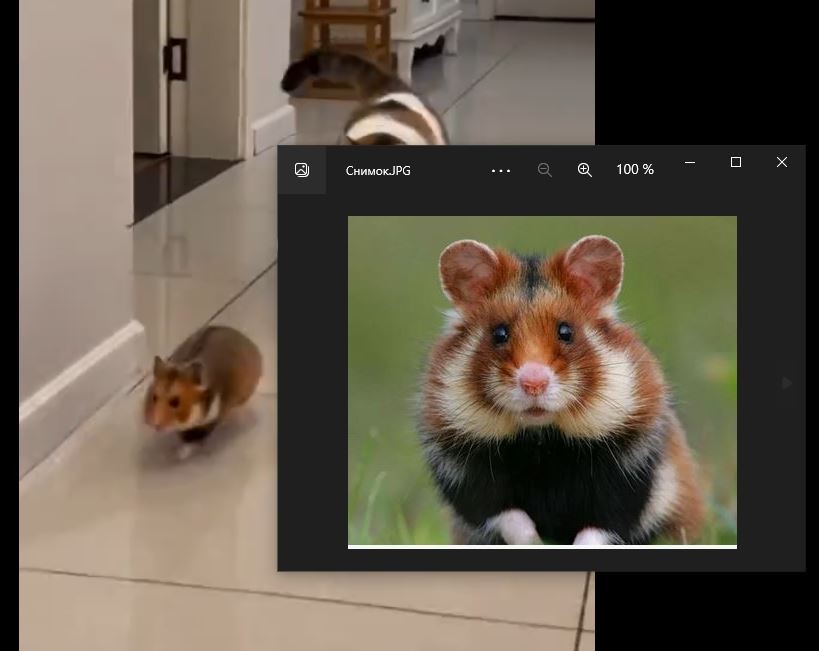
Task: Click the white line under the hamster photo
Action: [x=542, y=547]
